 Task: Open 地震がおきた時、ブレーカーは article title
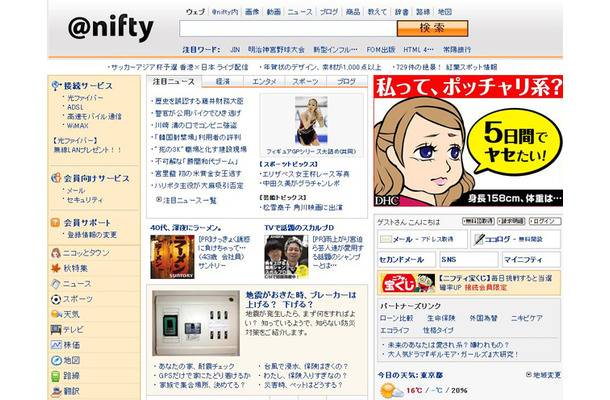click(x=300, y=299)
